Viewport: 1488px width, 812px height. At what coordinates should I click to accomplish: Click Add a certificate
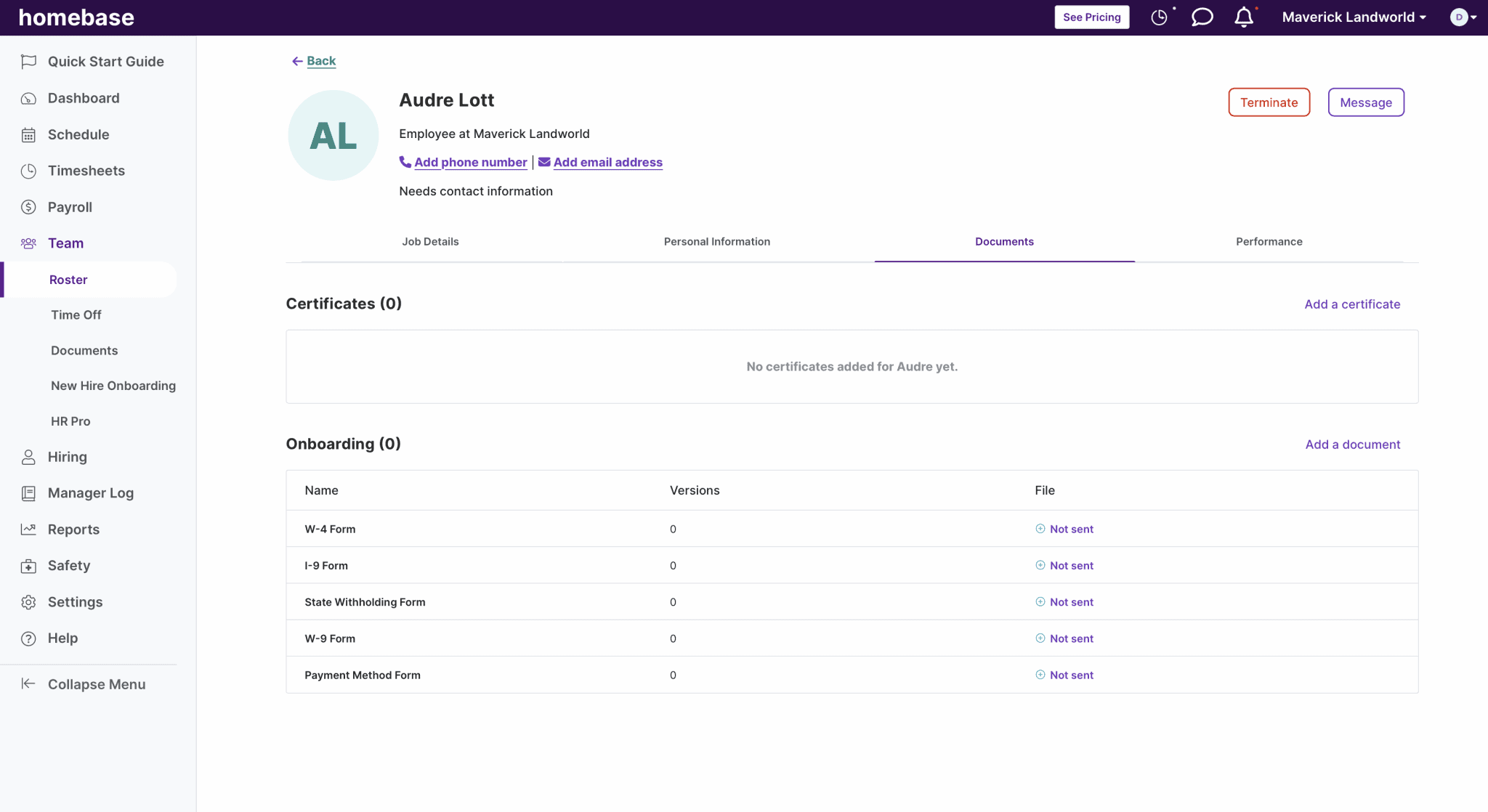click(x=1351, y=304)
